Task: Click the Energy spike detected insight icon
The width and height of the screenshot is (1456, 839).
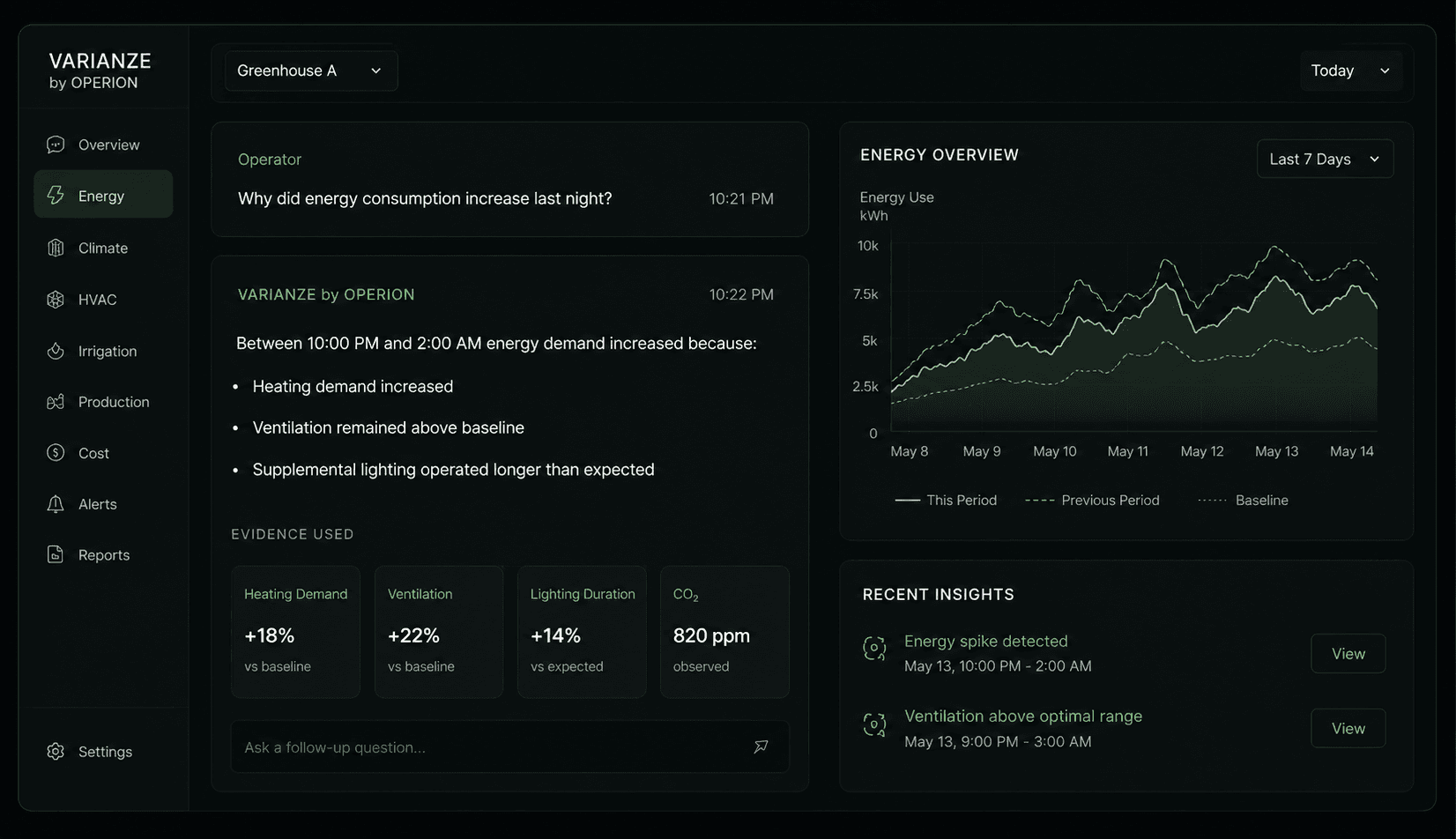Action: click(874, 650)
